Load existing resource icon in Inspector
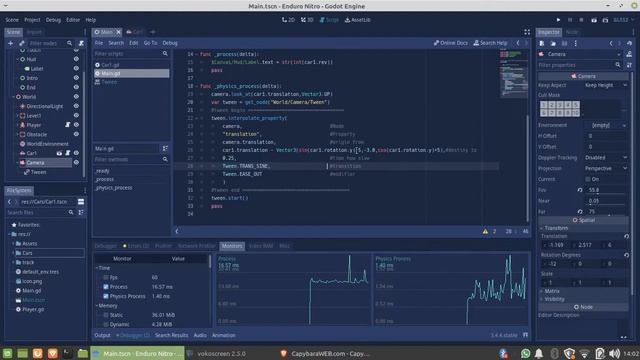Viewport: 640px width, 360px height. point(553,43)
